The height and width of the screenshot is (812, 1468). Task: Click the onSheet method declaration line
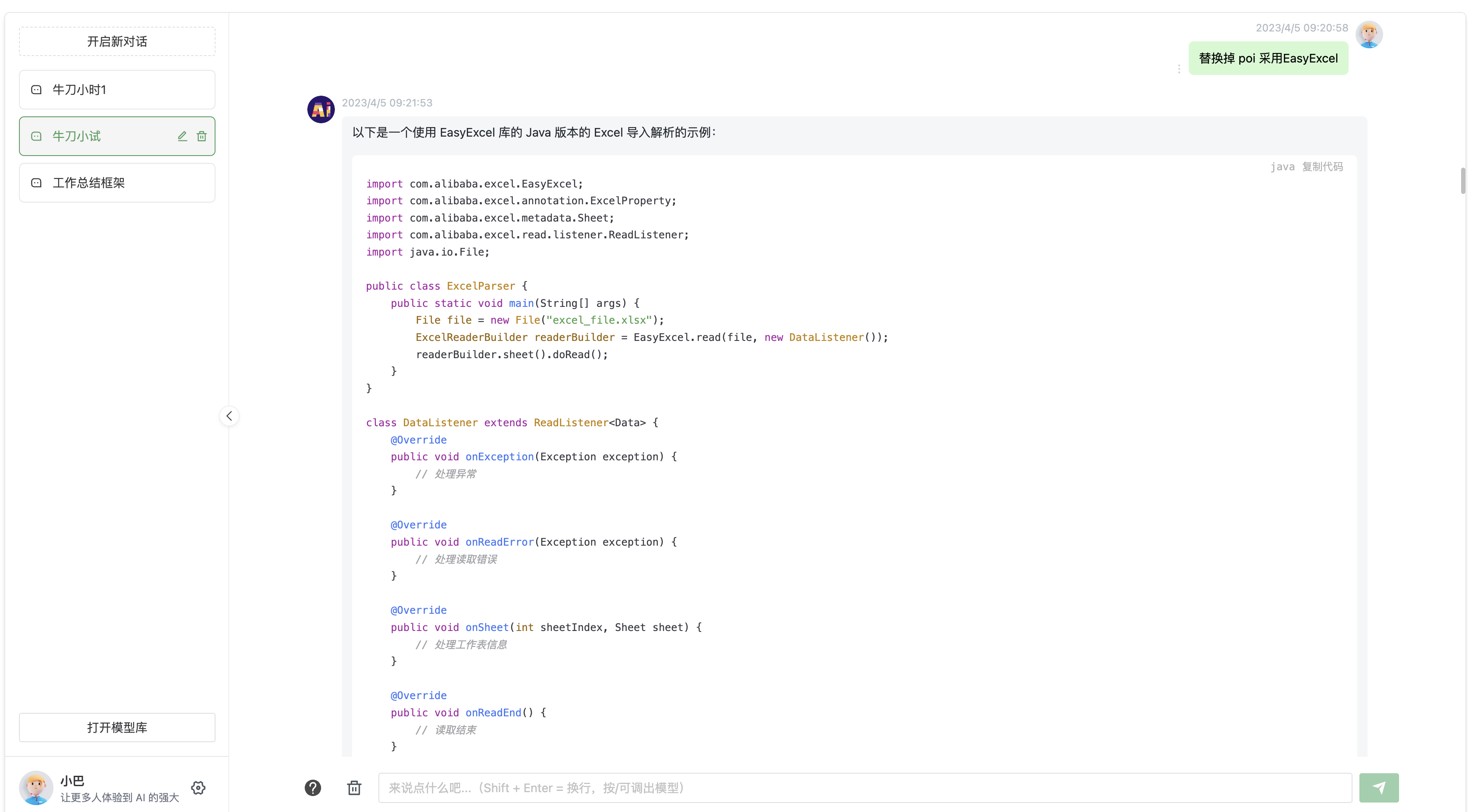[x=546, y=628]
